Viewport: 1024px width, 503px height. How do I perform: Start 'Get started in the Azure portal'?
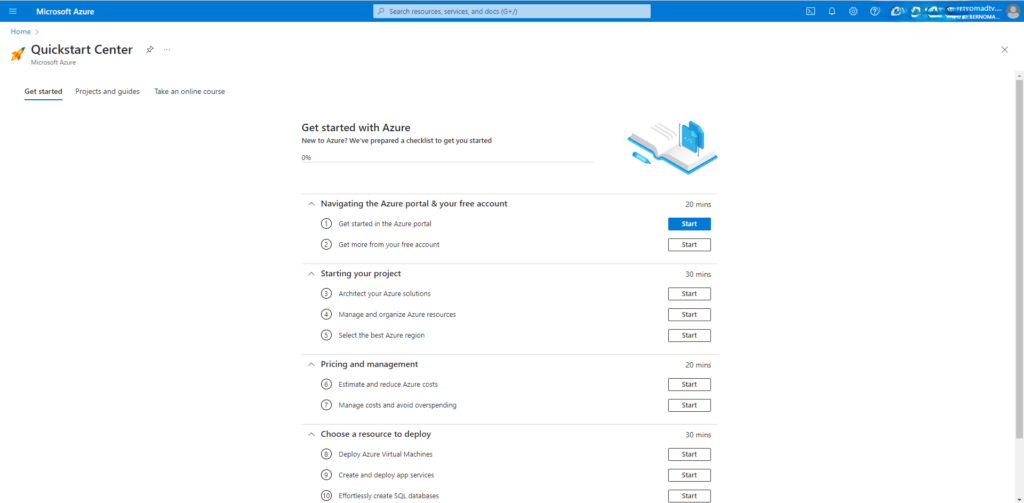point(689,224)
